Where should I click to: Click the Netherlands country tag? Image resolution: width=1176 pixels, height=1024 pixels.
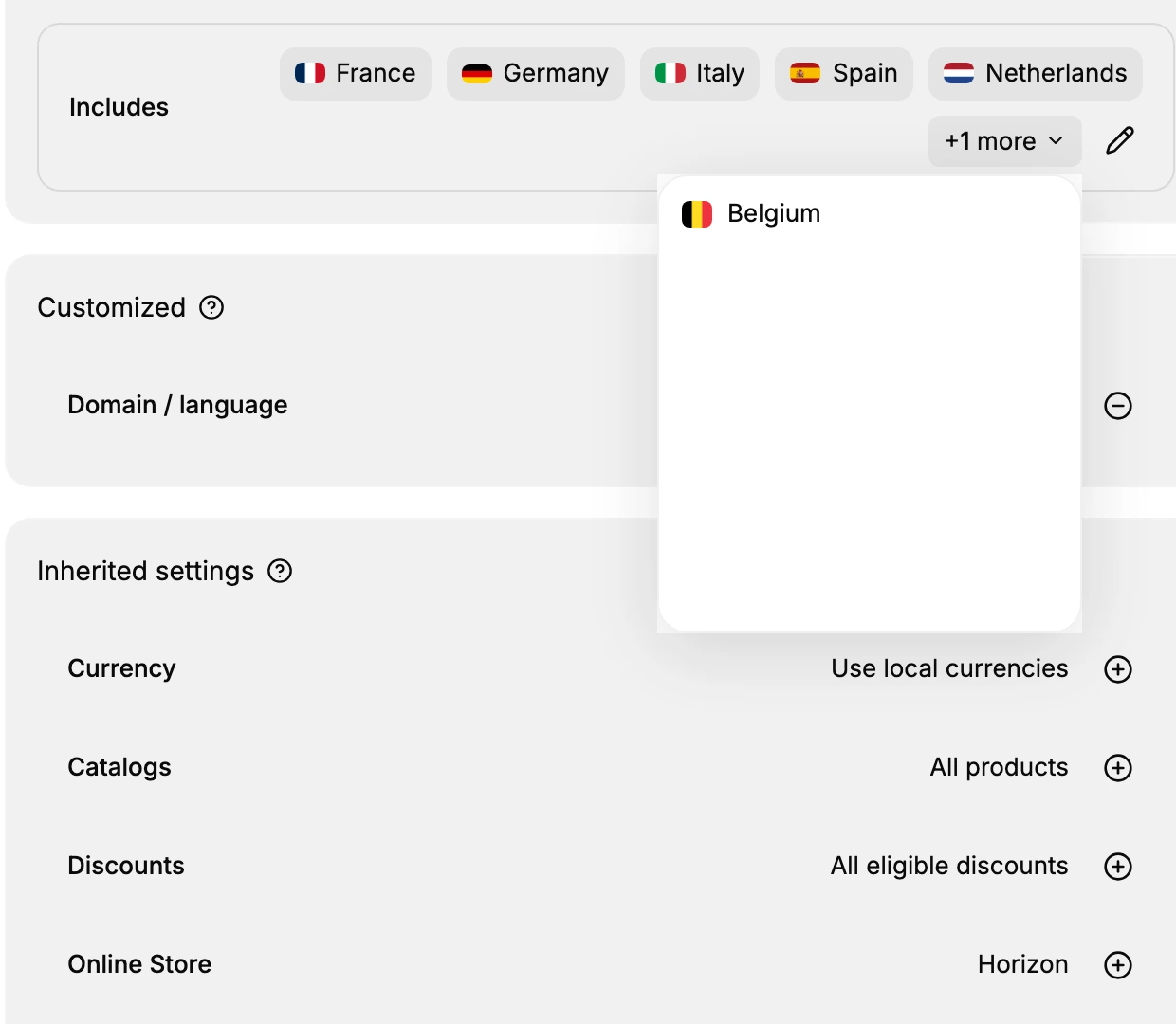click(1036, 73)
